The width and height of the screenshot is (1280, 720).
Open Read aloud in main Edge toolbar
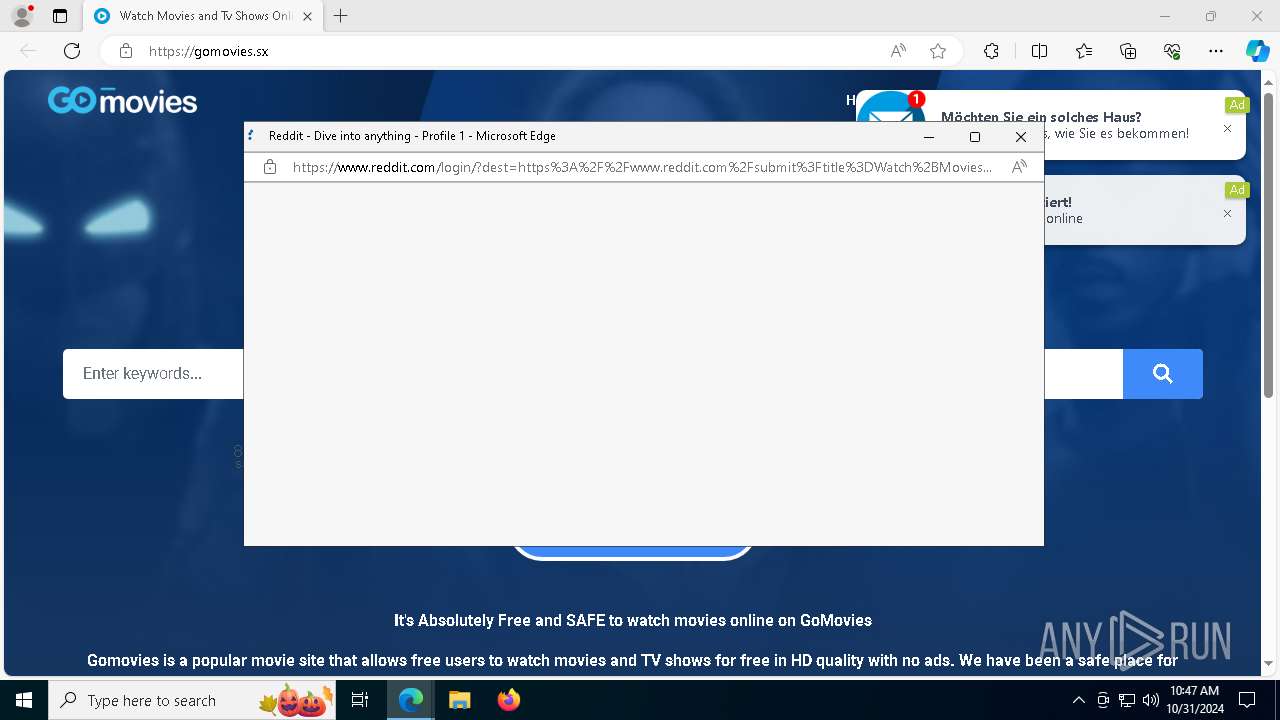pyautogui.click(x=898, y=51)
